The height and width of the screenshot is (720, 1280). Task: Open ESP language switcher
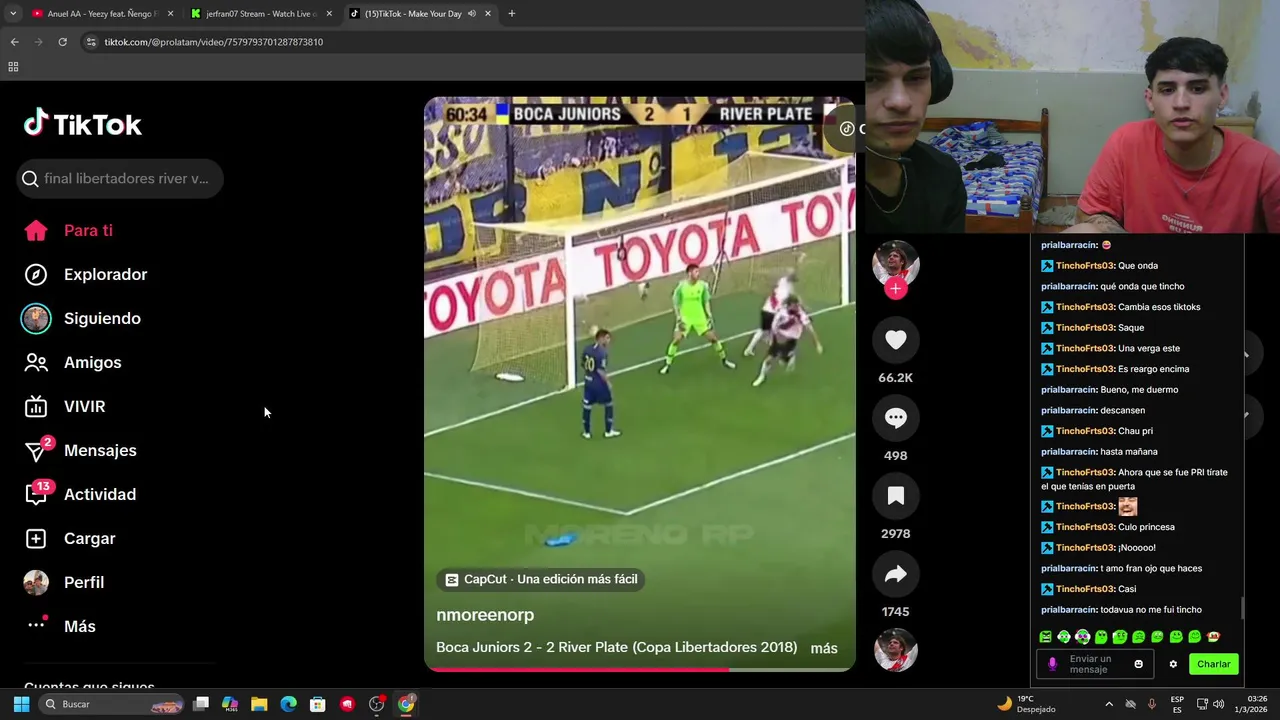pos(1177,704)
